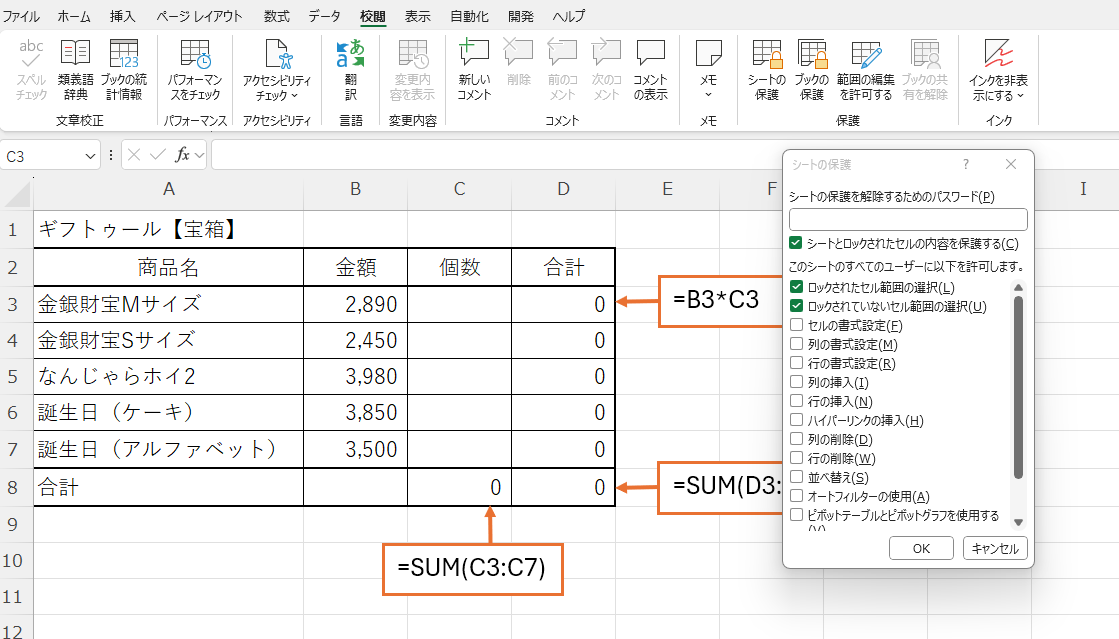1119x639 pixels.
Task: Click the シート保護 (Protect Sheet) icon
Action: point(765,68)
